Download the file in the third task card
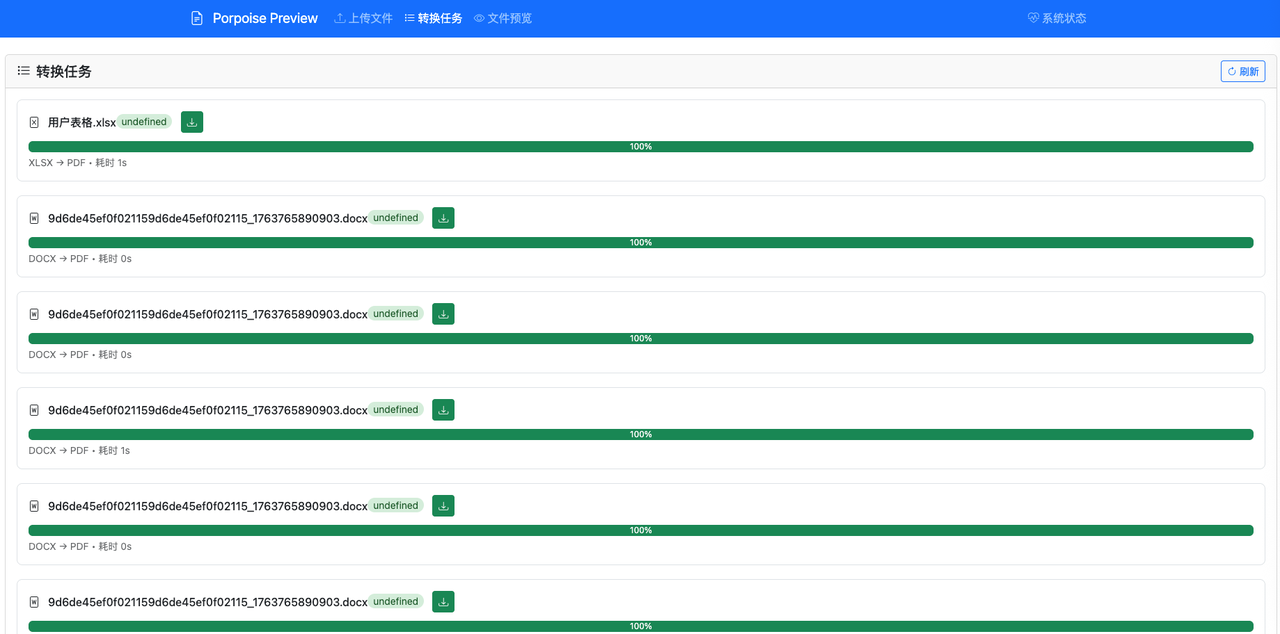 [x=443, y=314]
